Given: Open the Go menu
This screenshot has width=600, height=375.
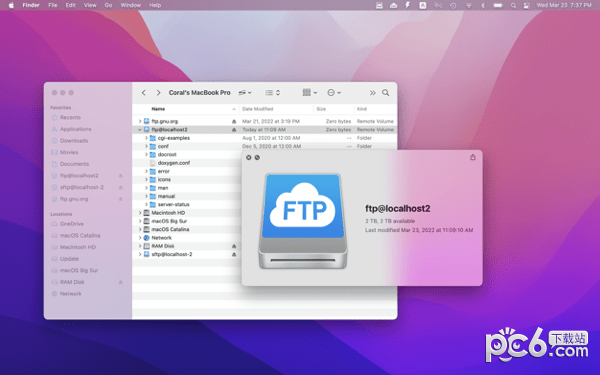Looking at the screenshot, I should [x=108, y=5].
